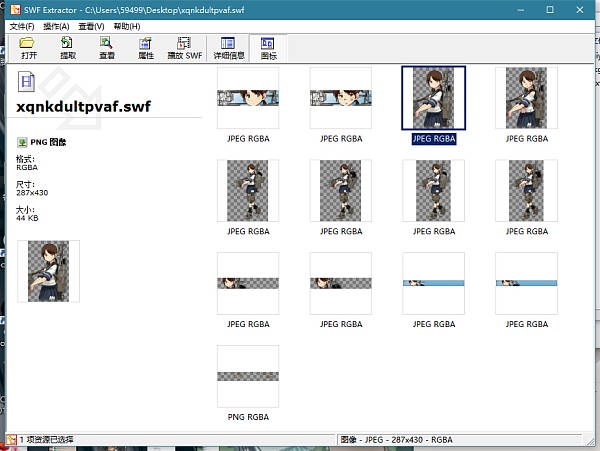The height and width of the screenshot is (451, 600).
Task: Maximize the SWF Extractor window
Action: pyautogui.click(x=550, y=10)
